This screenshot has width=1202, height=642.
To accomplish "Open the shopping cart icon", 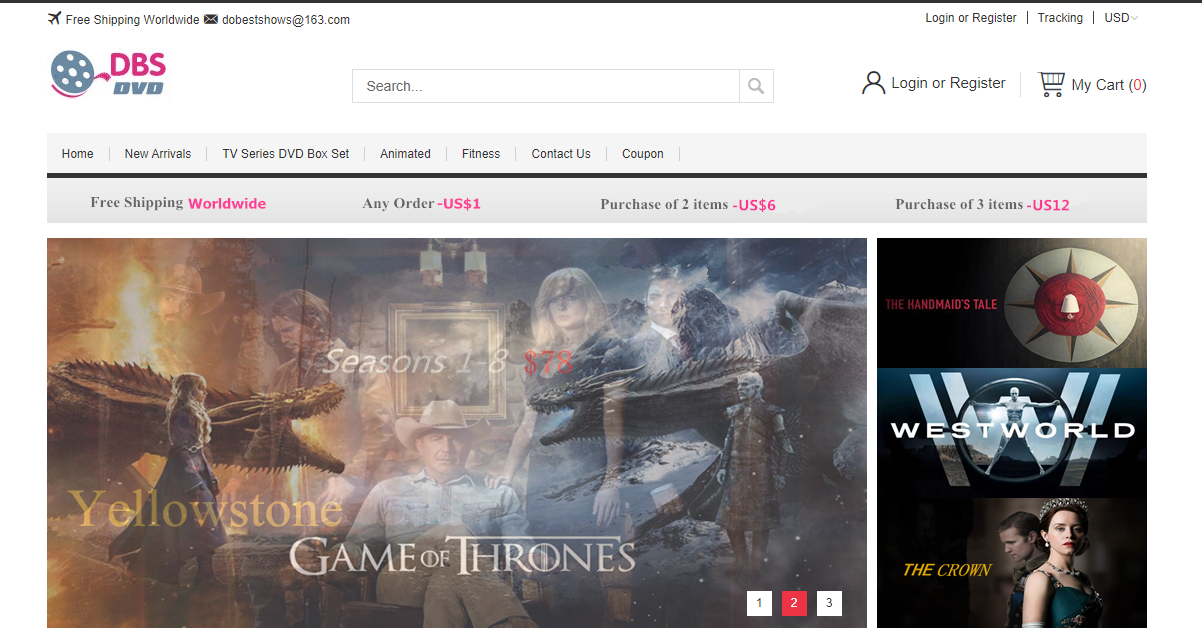I will tap(1051, 84).
